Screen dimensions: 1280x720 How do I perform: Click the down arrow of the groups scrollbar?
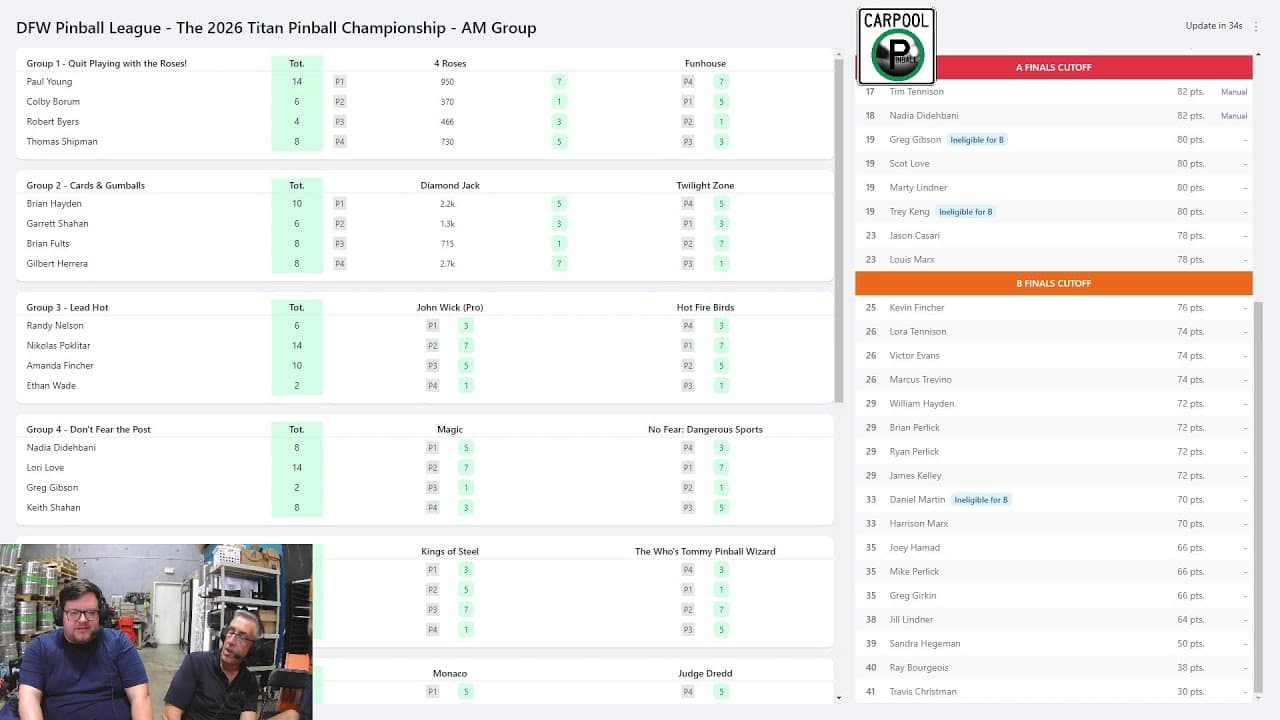(838, 697)
